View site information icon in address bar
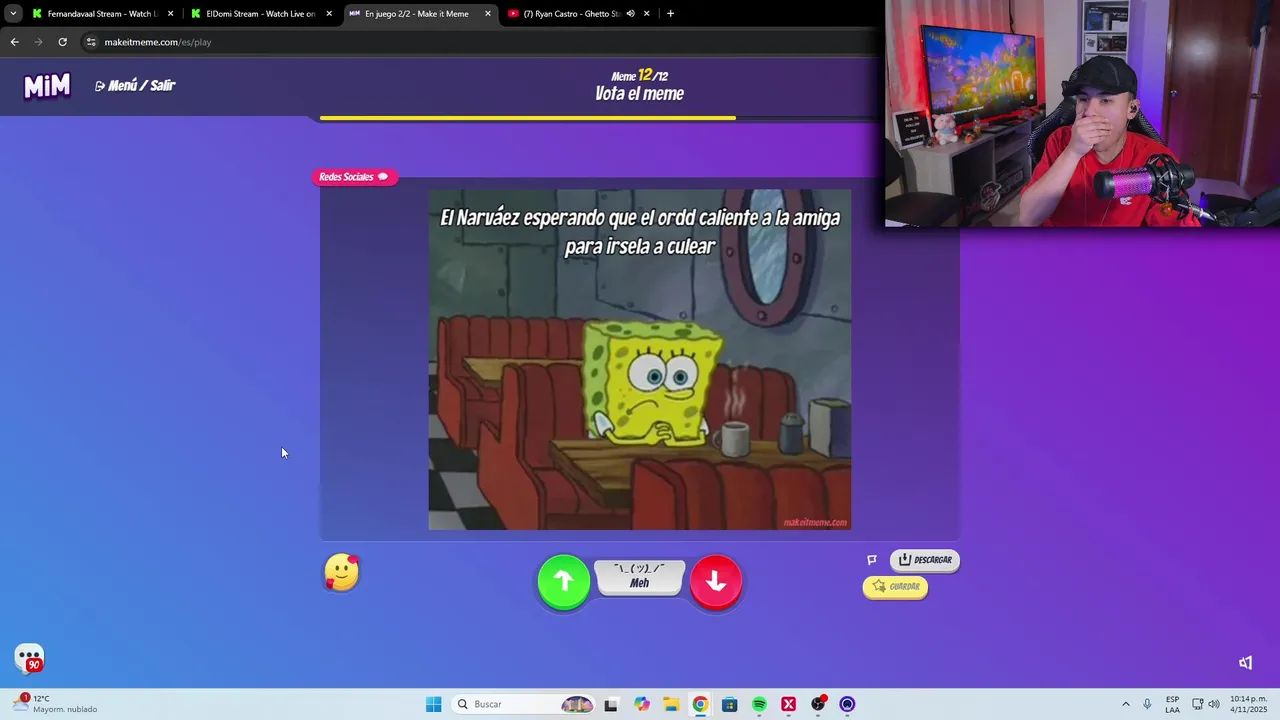1280x720 pixels. click(x=91, y=42)
